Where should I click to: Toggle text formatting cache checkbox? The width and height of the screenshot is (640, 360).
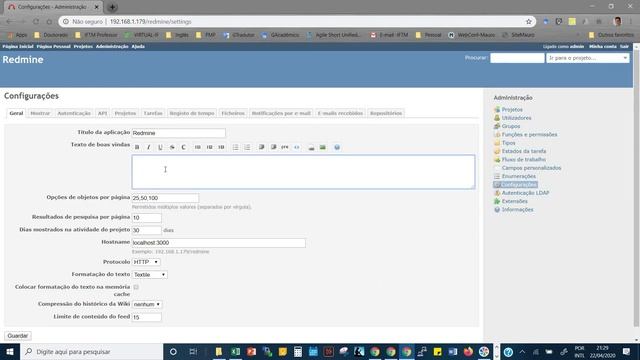[x=136, y=287]
